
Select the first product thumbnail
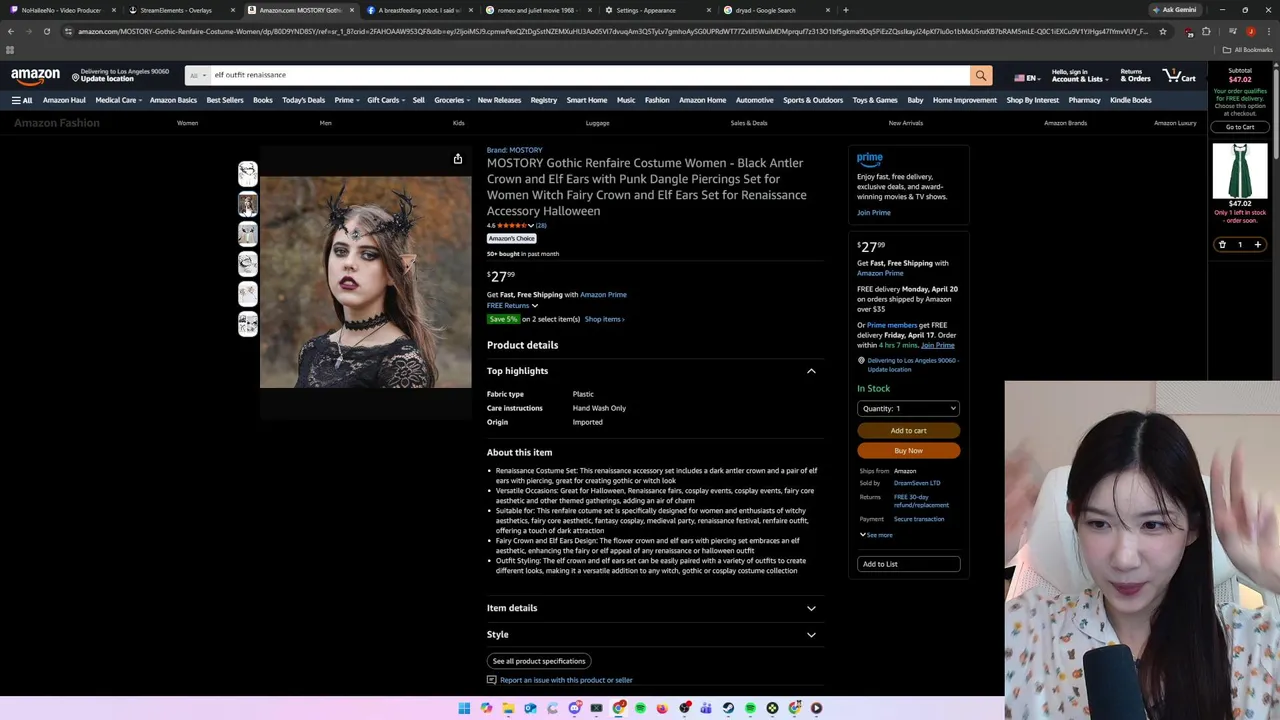pyautogui.click(x=248, y=174)
